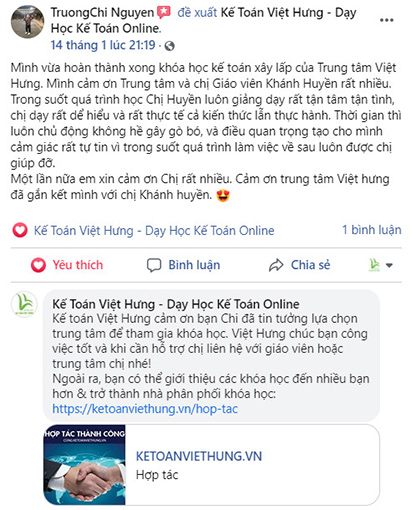Click page name beside the heart in reactions row
Image resolution: width=411 pixels, height=510 pixels.
[x=154, y=231]
